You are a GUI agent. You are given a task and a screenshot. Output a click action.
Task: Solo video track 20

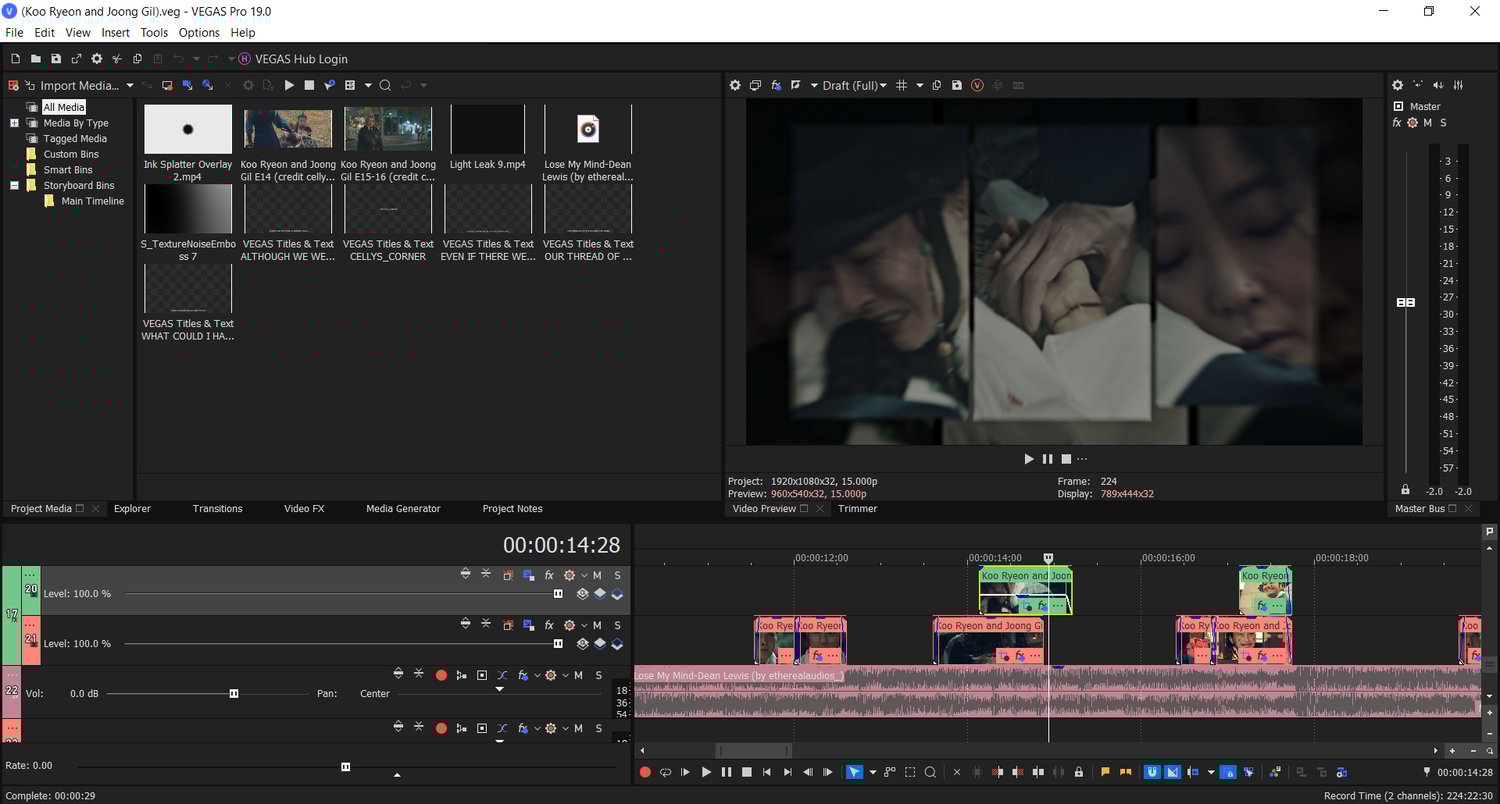617,575
